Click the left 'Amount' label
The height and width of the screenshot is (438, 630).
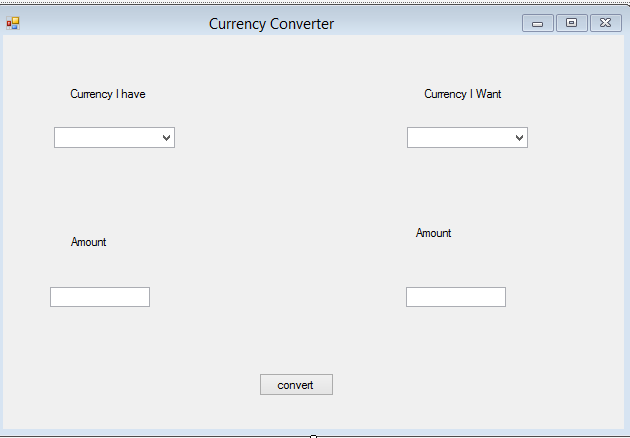(x=88, y=242)
